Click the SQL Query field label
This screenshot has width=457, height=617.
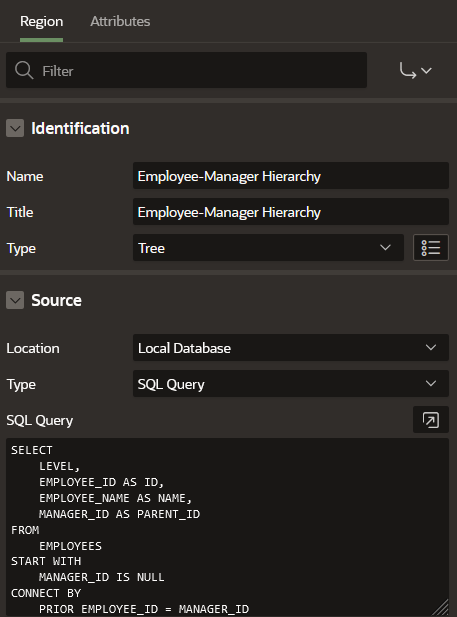point(40,420)
